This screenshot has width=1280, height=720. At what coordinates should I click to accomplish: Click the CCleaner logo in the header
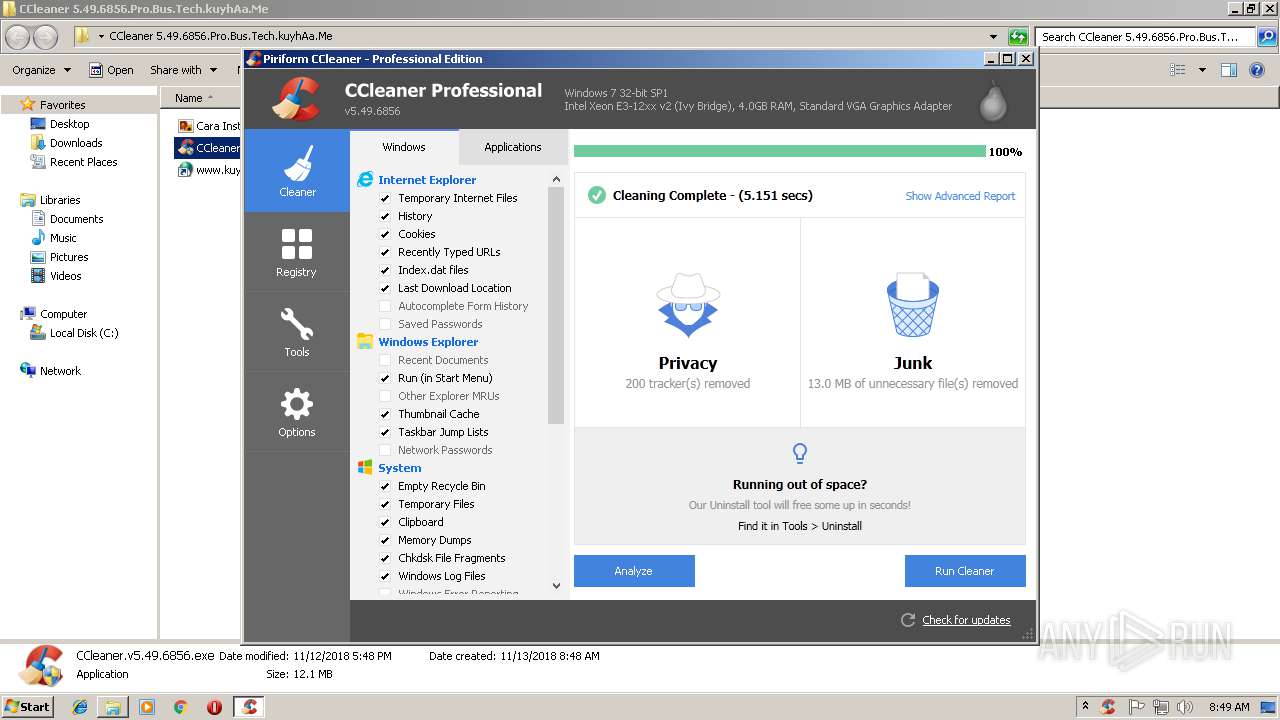295,99
